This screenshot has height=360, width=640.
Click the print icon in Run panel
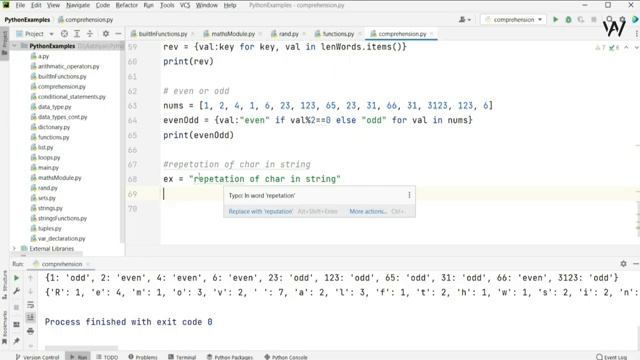point(30,331)
